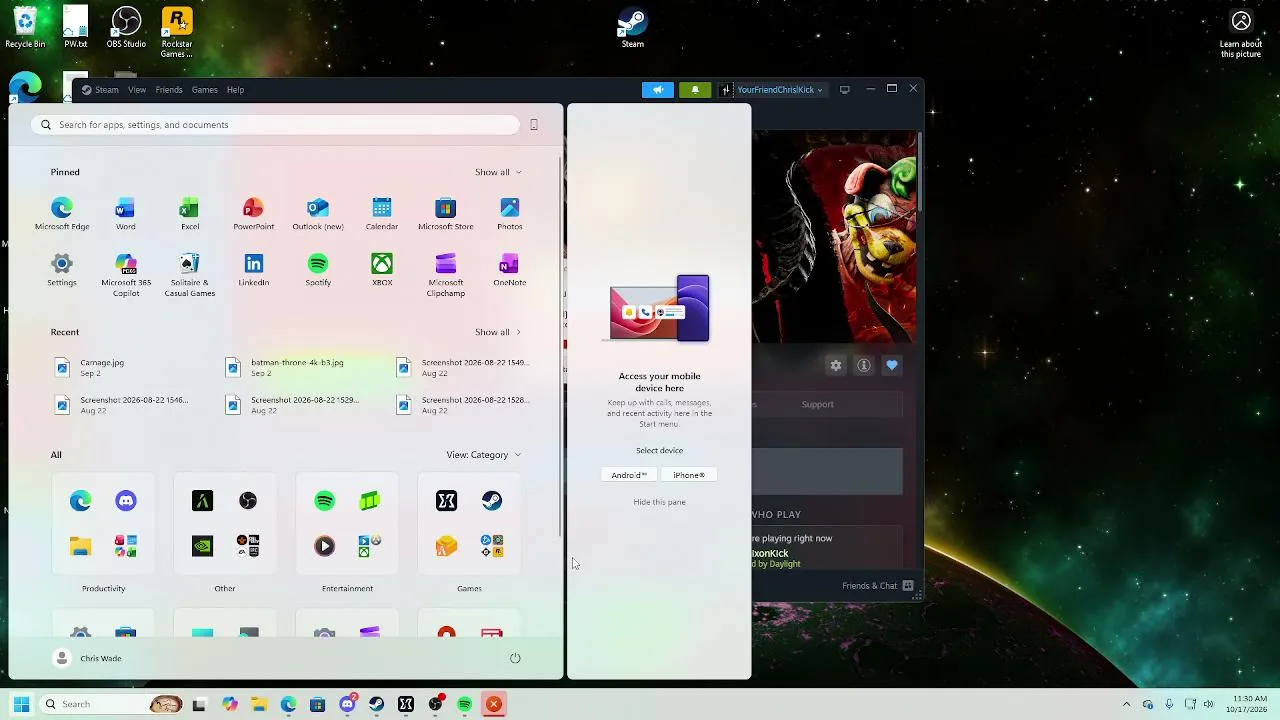This screenshot has height=720, width=1280.
Task: Toggle the Steam favorite heart icon
Action: click(892, 366)
